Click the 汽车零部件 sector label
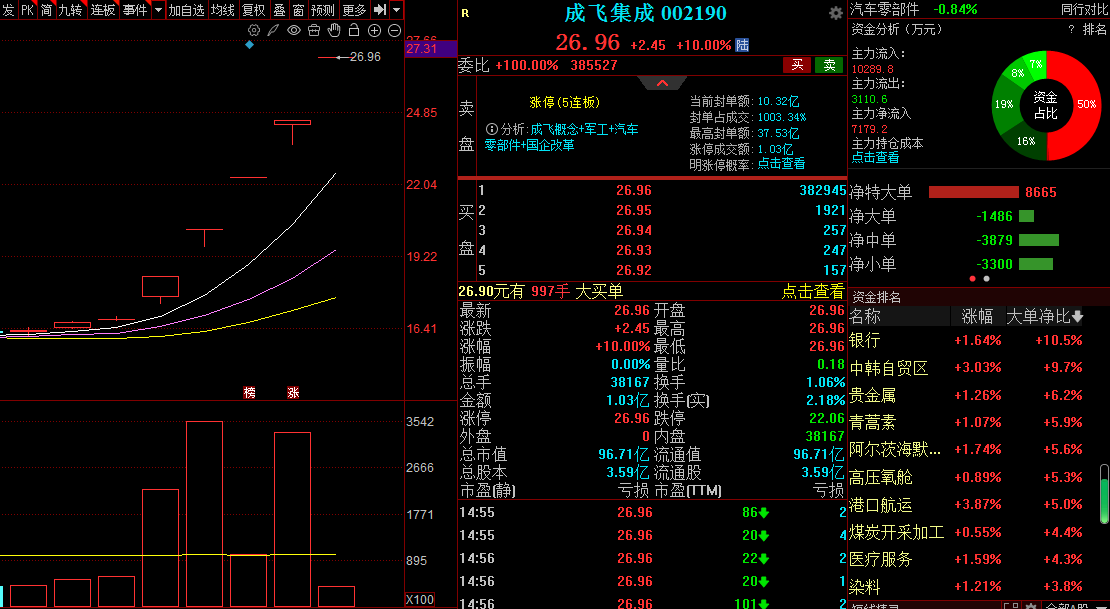Image resolution: width=1110 pixels, height=609 pixels. click(x=884, y=9)
